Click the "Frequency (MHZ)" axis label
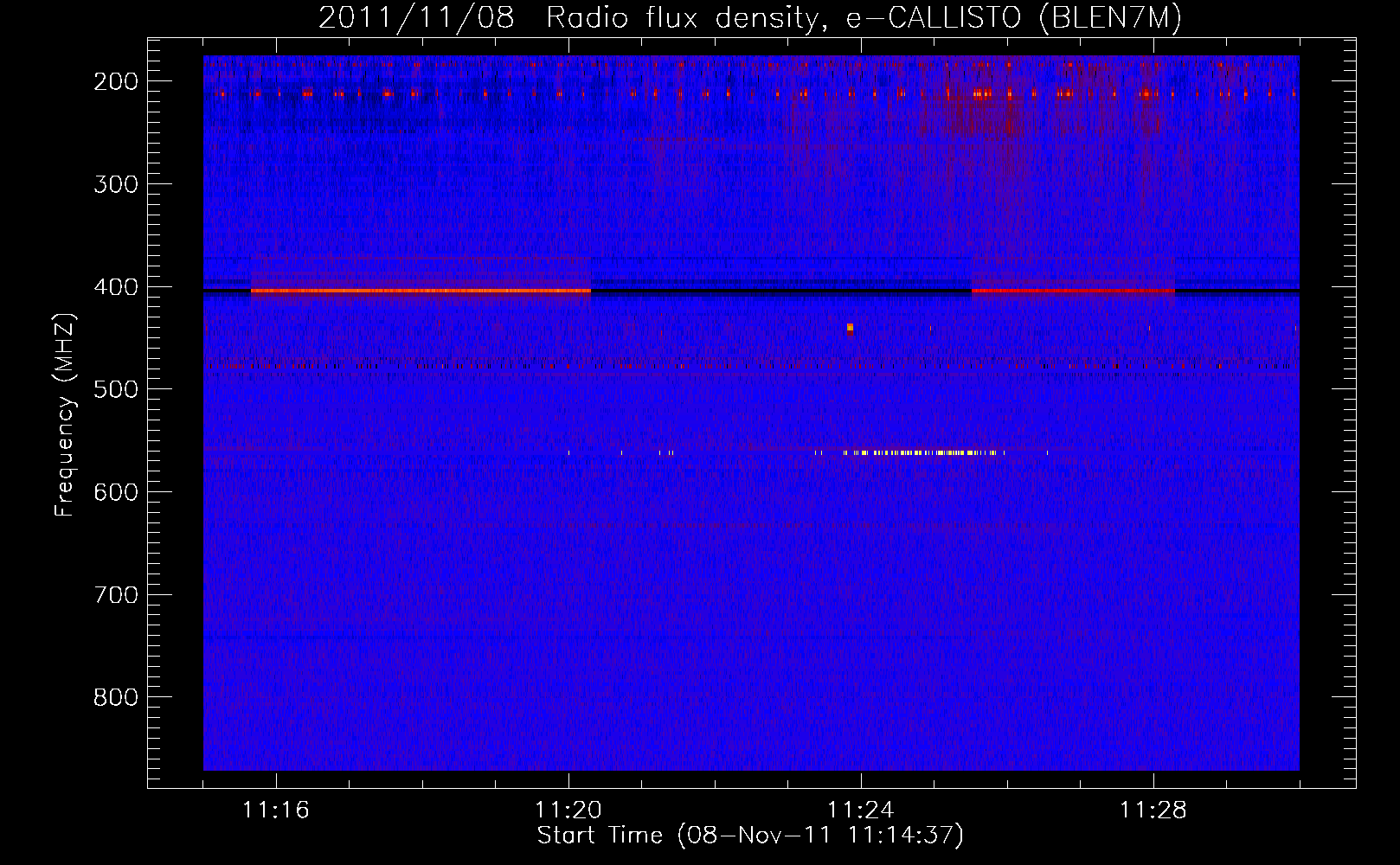This screenshot has width=1400, height=865. 65,415
